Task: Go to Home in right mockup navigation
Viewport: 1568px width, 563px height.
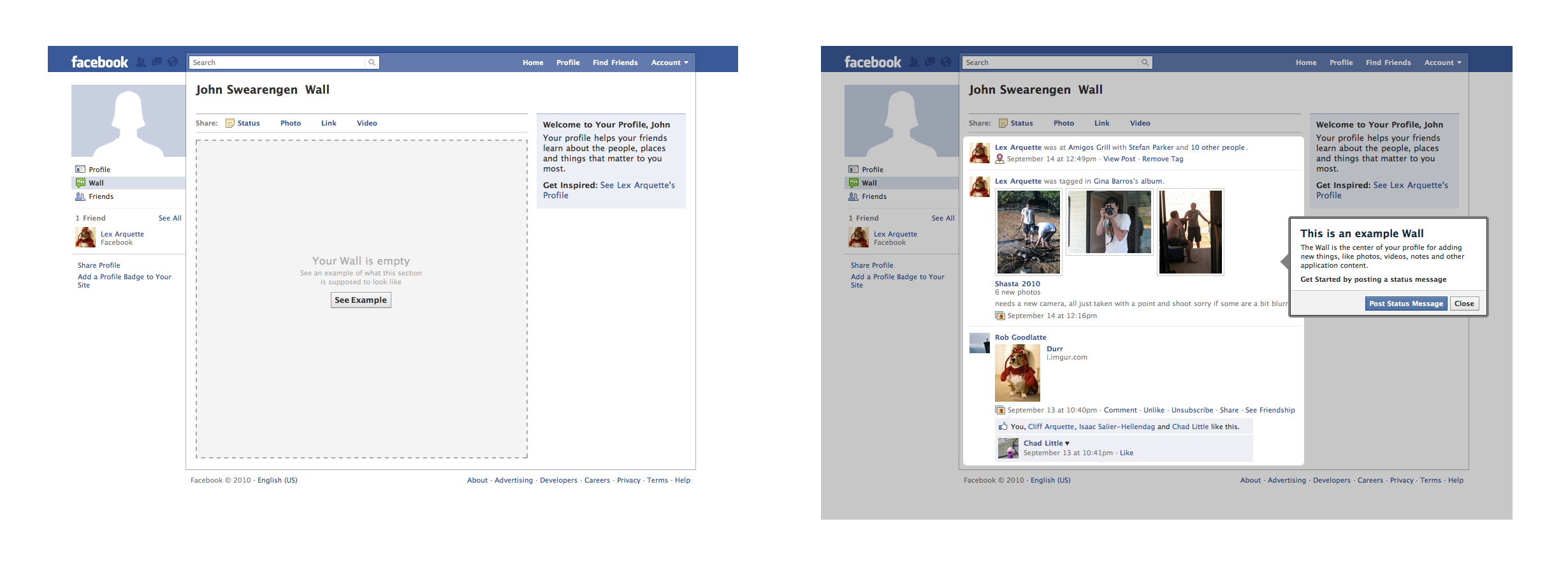Action: coord(1306,62)
